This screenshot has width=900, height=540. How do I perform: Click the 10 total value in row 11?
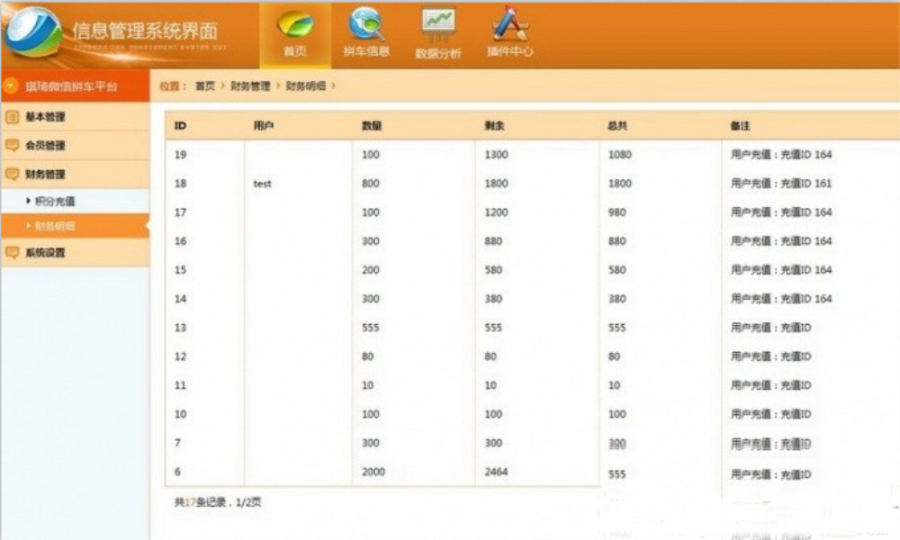tap(614, 385)
